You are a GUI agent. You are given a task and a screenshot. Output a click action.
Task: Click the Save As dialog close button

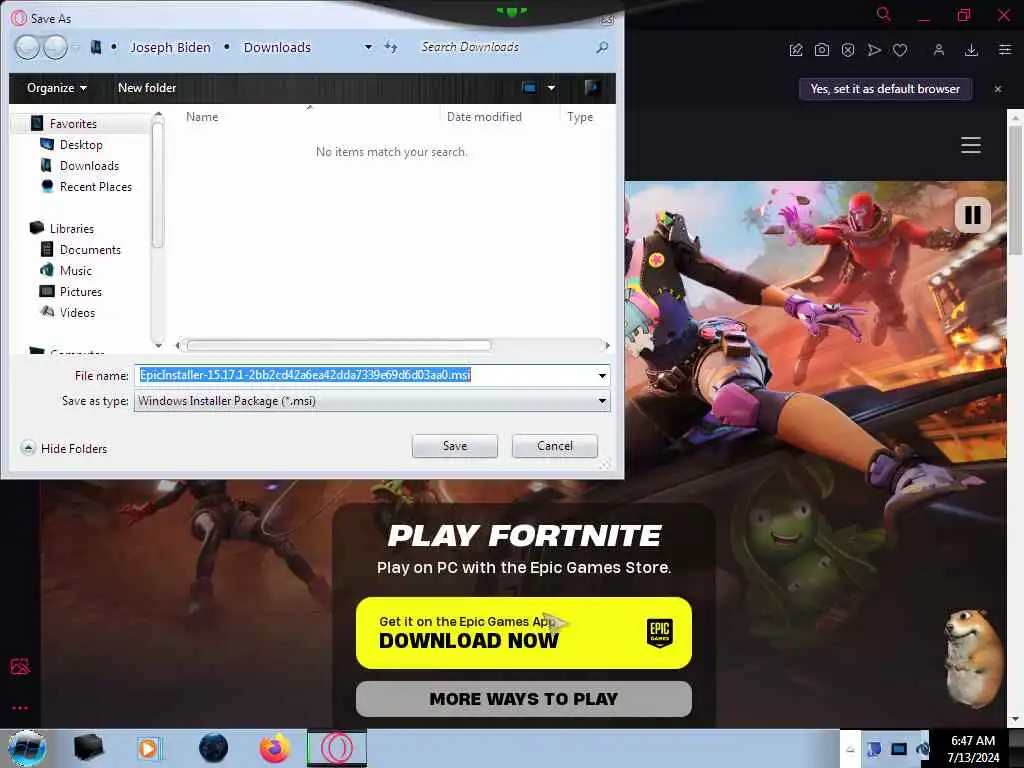607,19
